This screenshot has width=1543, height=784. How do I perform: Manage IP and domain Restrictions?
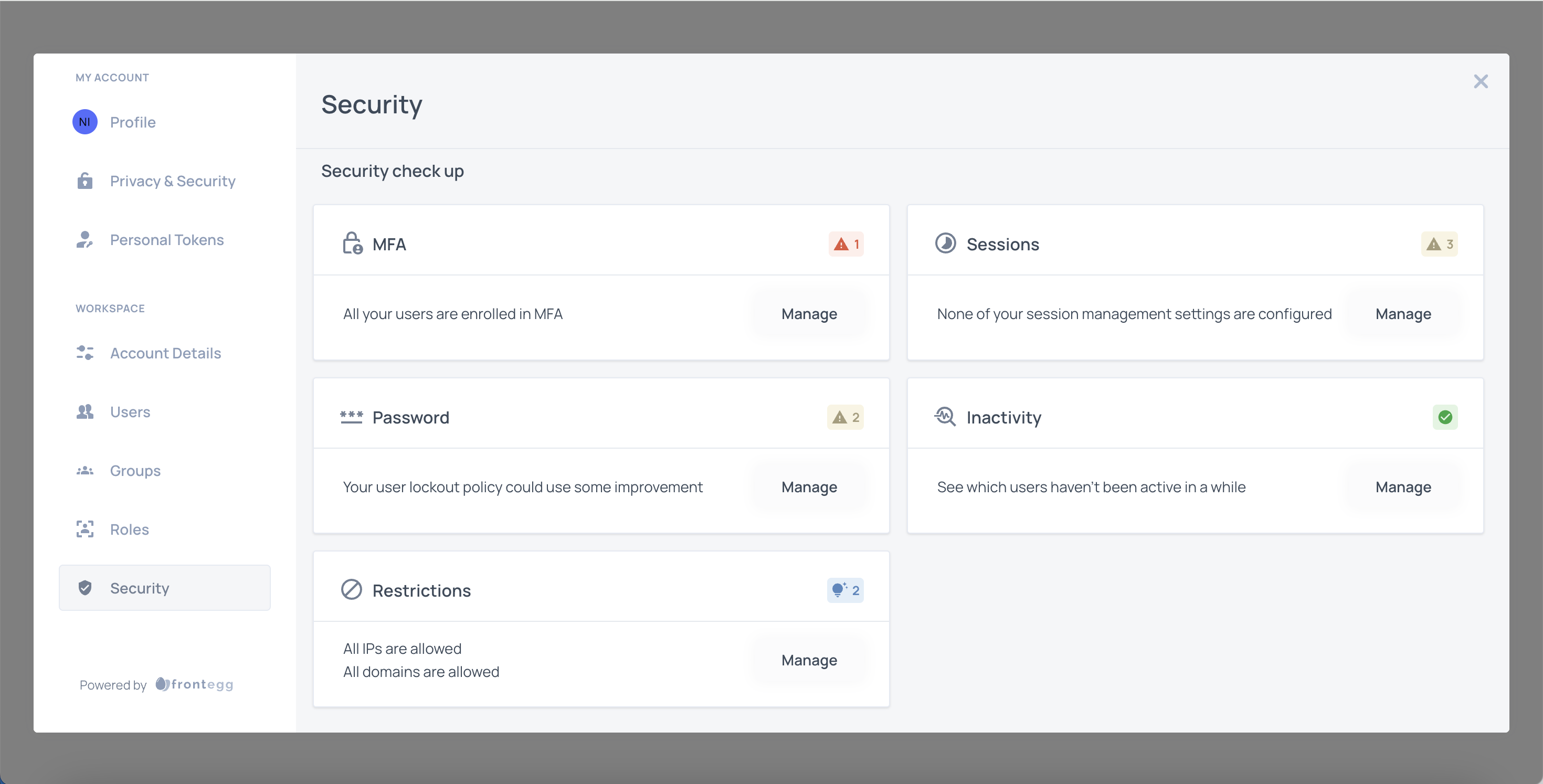(x=809, y=661)
